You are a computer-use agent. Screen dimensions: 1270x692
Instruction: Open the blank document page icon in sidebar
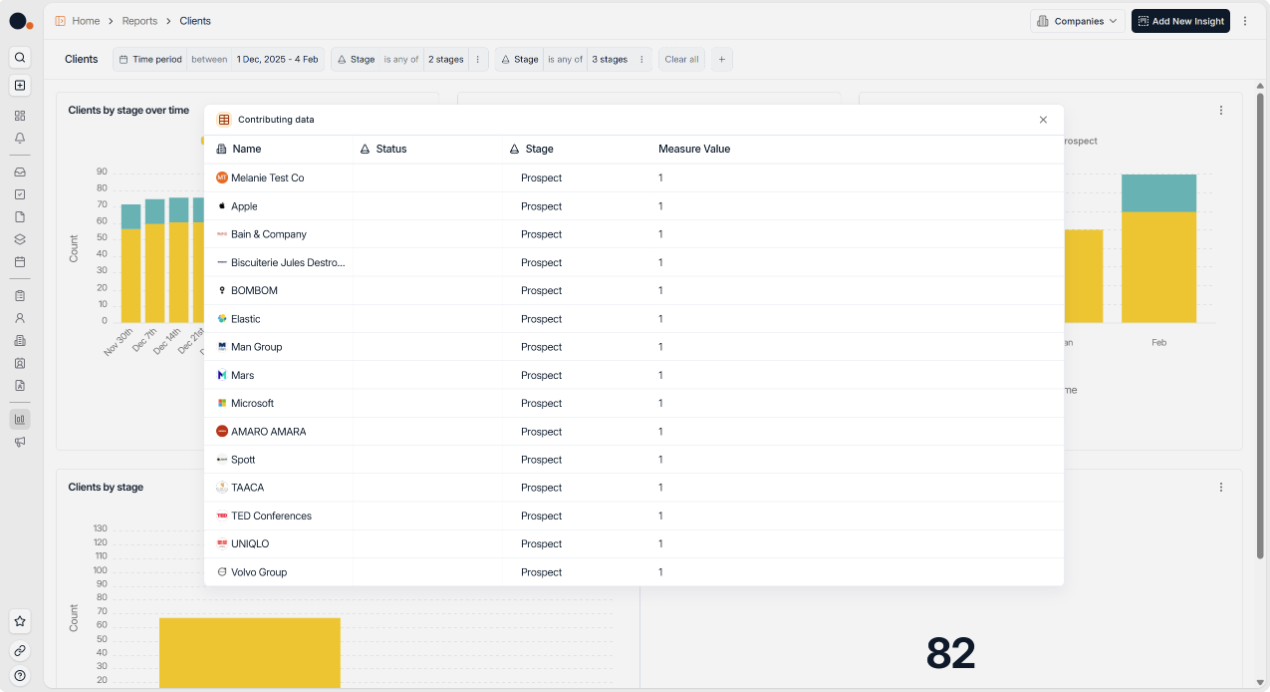(20, 217)
